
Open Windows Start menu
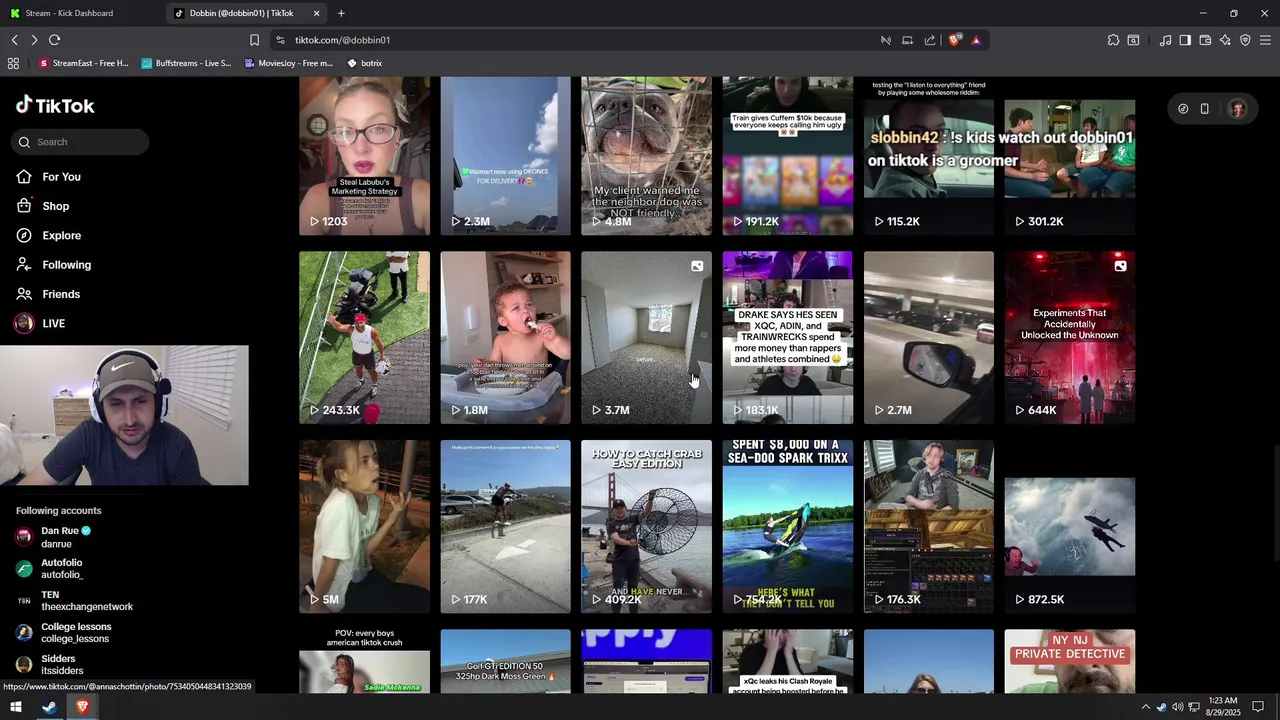[x=16, y=707]
